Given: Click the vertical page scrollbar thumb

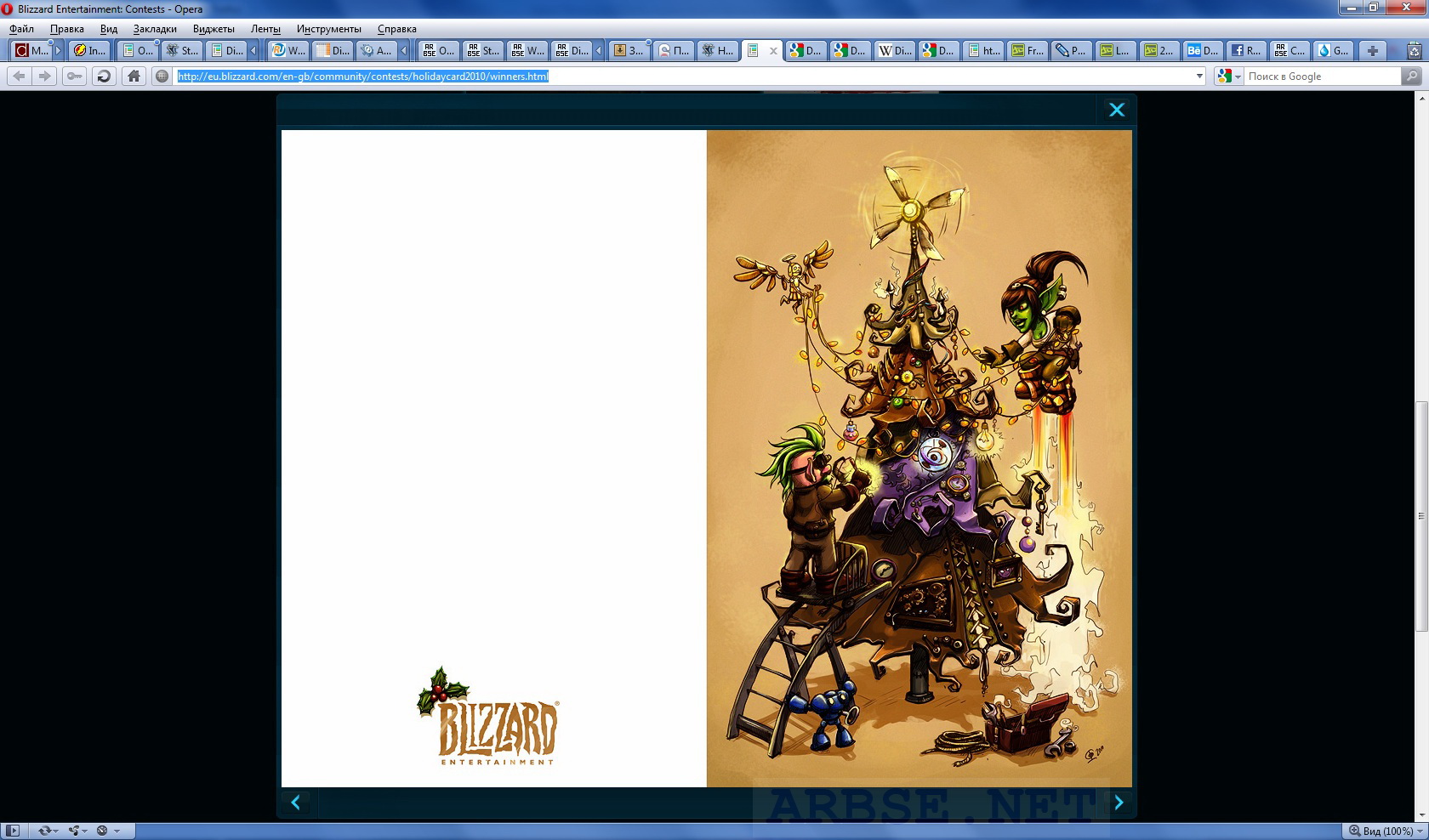Looking at the screenshot, I should [1421, 516].
